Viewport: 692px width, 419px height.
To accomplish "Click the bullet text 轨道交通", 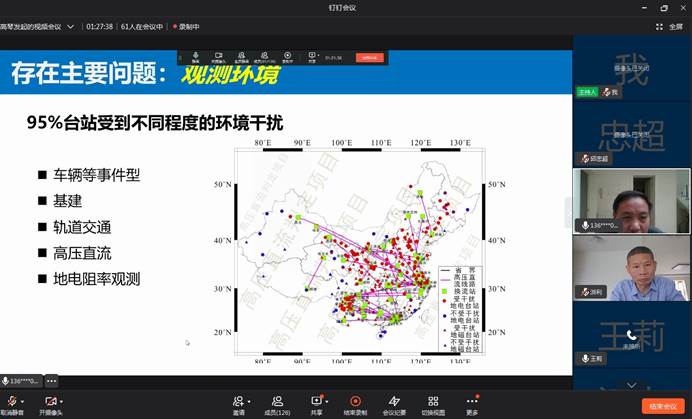I will 82,227.
